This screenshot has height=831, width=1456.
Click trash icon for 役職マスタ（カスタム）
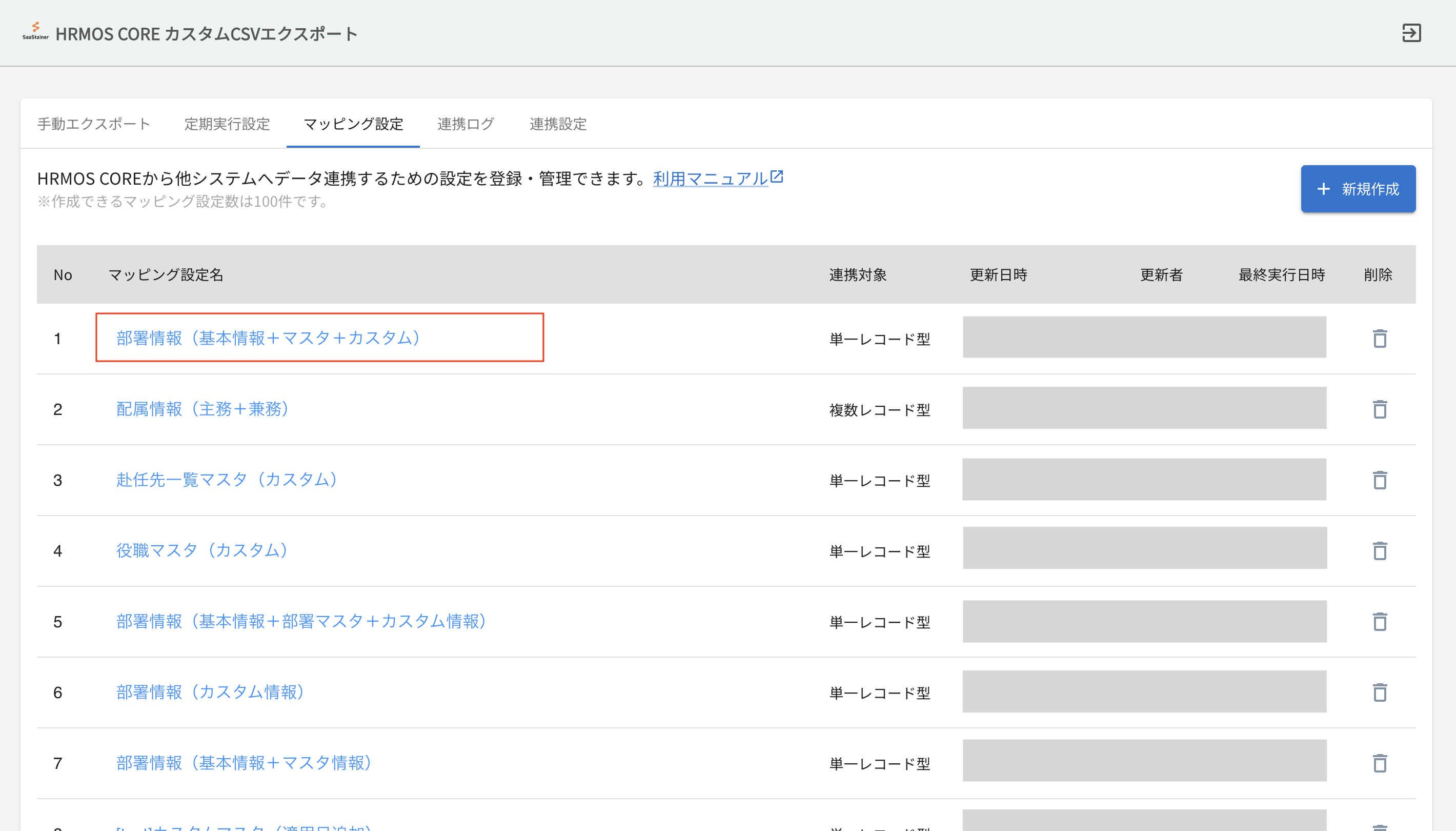(x=1379, y=551)
